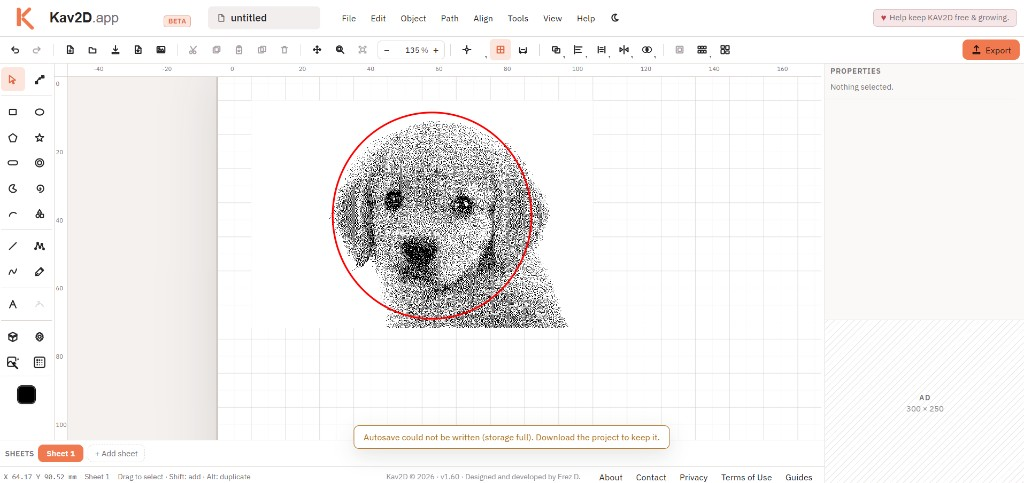Image resolution: width=1024 pixels, height=483 pixels.
Task: Choose the freehand curve tool
Action: pos(12,272)
